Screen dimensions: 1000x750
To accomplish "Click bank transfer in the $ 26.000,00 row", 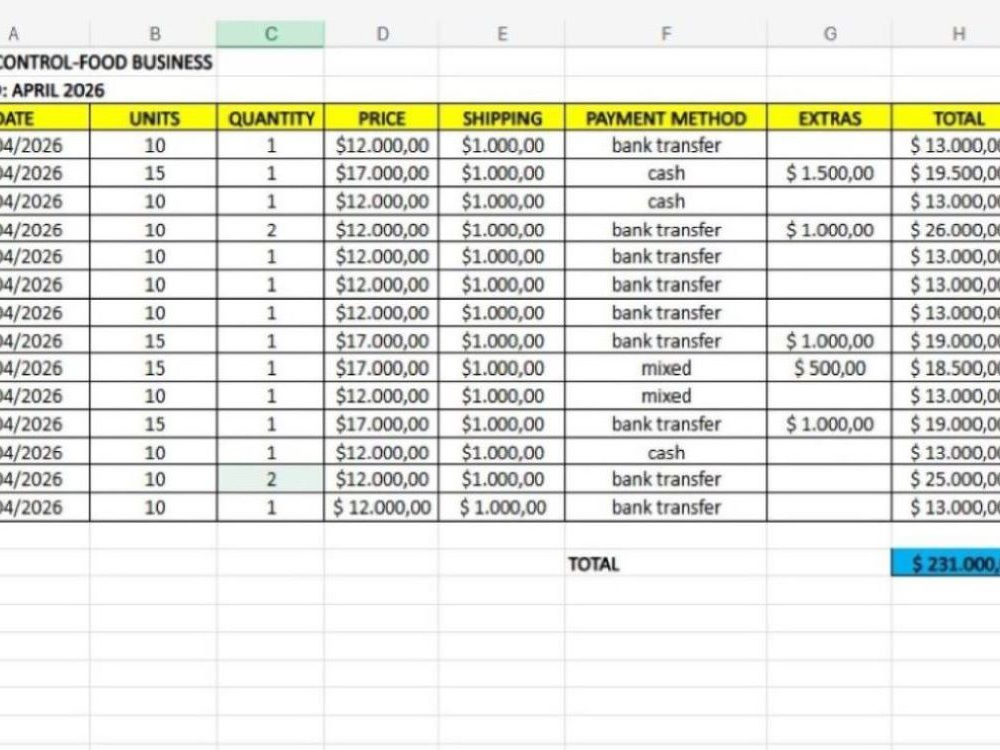I will tap(666, 229).
